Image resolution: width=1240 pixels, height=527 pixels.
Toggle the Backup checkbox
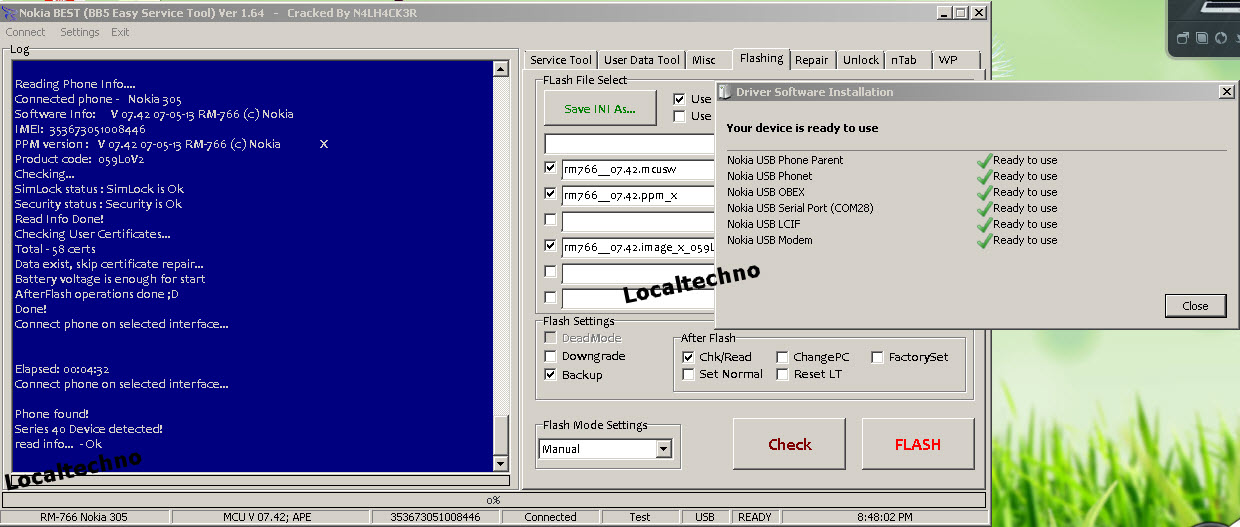pyautogui.click(x=550, y=374)
